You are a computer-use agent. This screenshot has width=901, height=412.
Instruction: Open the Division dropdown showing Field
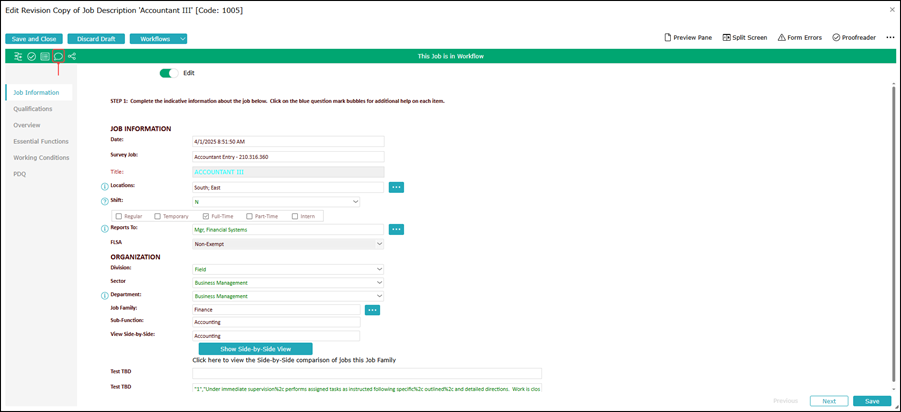point(288,269)
